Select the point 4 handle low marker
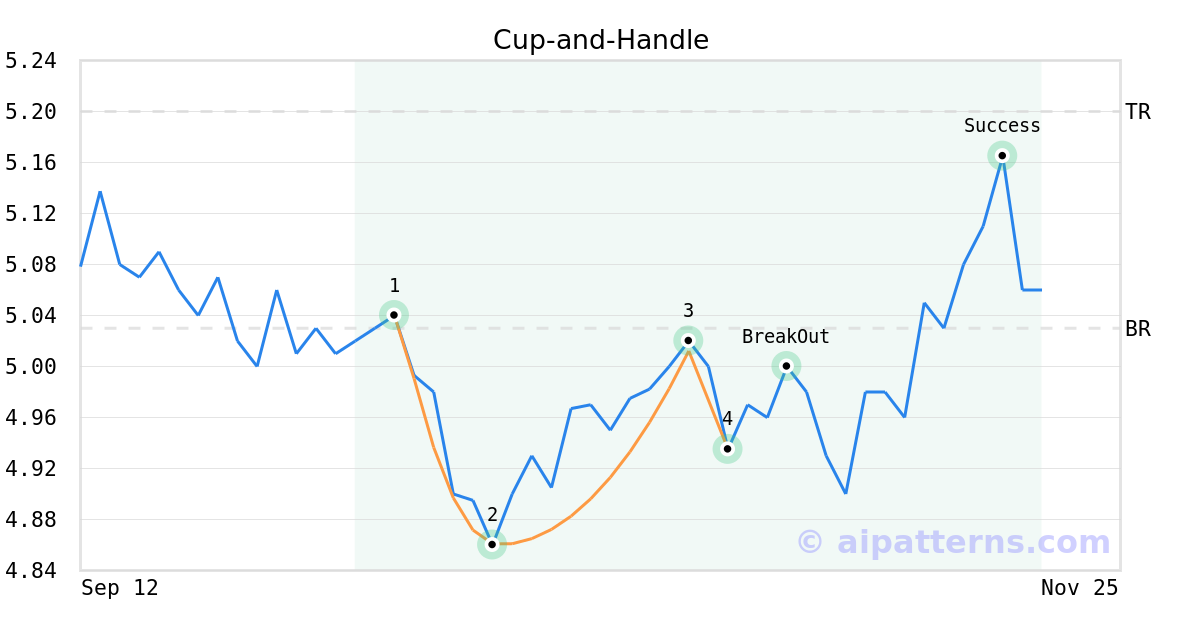The height and width of the screenshot is (630, 1200). click(x=727, y=449)
